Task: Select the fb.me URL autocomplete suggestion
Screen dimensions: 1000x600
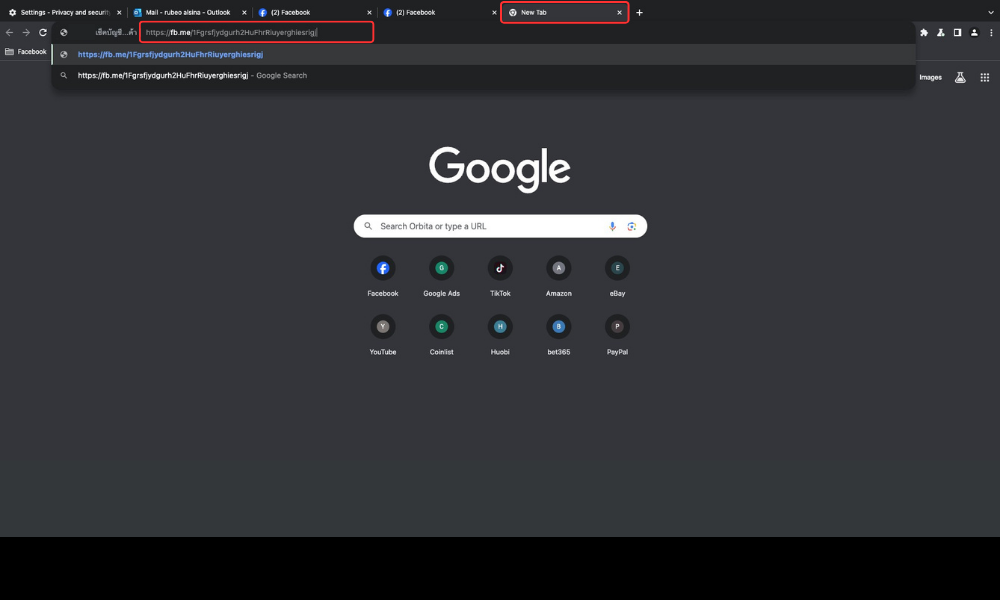Action: tap(483, 54)
